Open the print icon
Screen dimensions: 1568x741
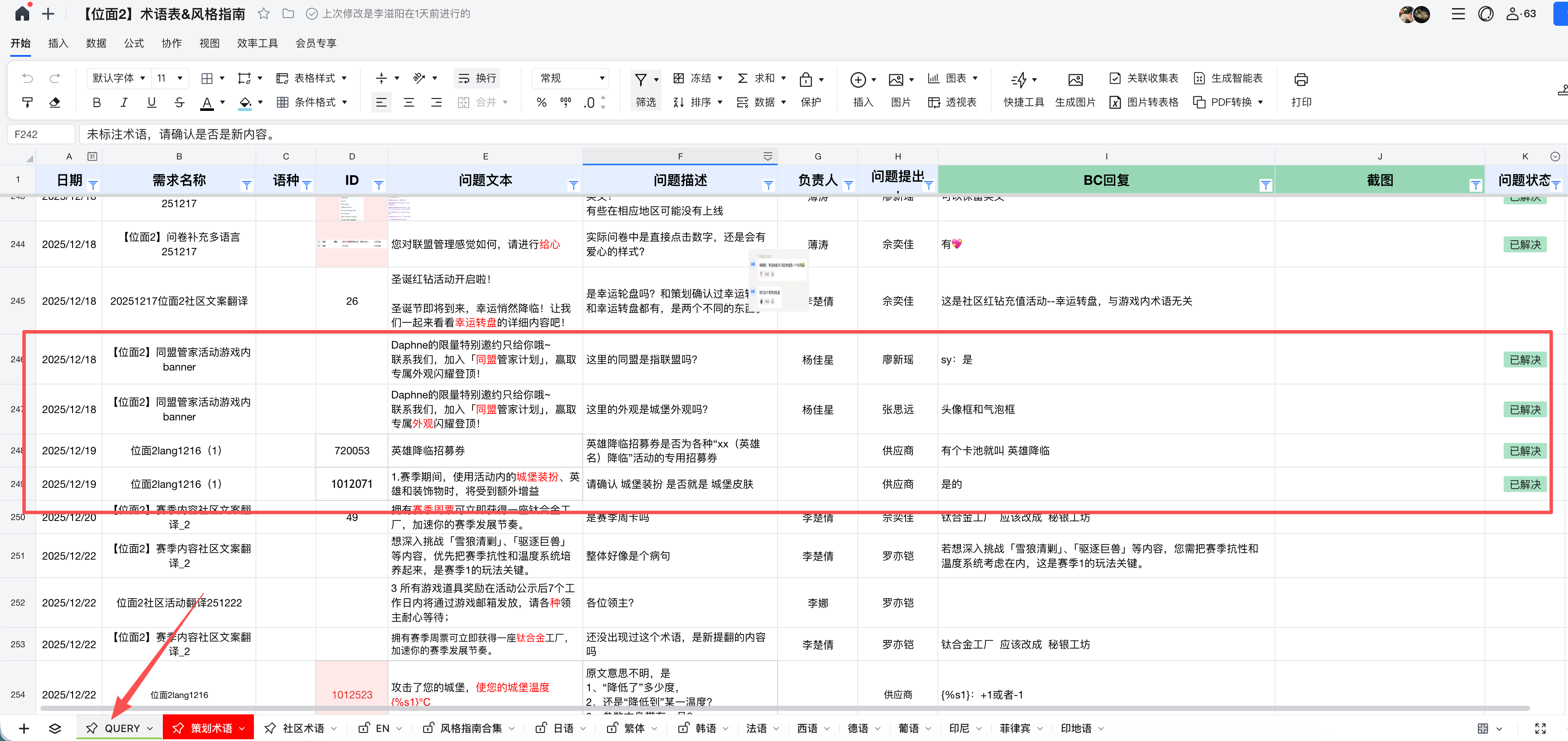click(x=1301, y=79)
